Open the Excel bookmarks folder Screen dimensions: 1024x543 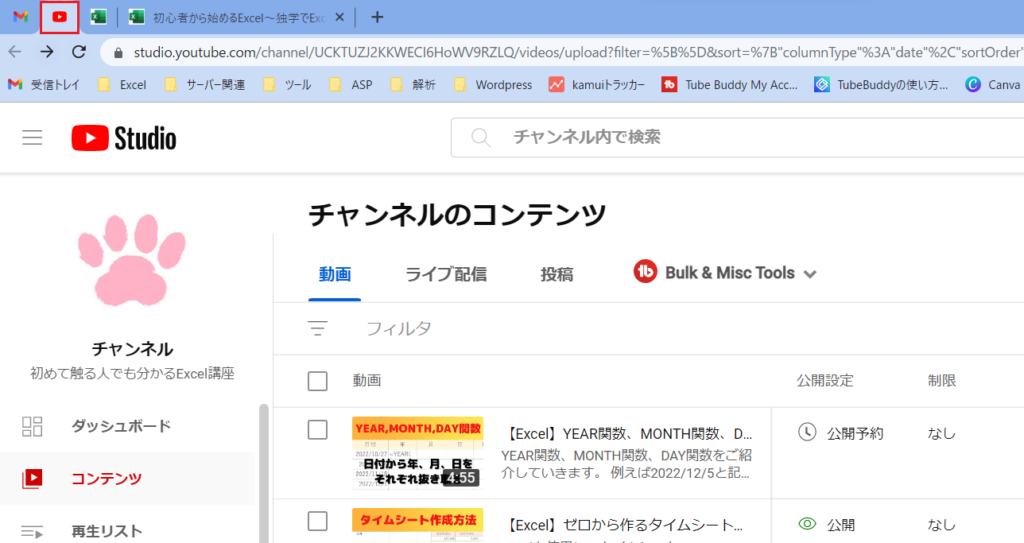click(122, 84)
